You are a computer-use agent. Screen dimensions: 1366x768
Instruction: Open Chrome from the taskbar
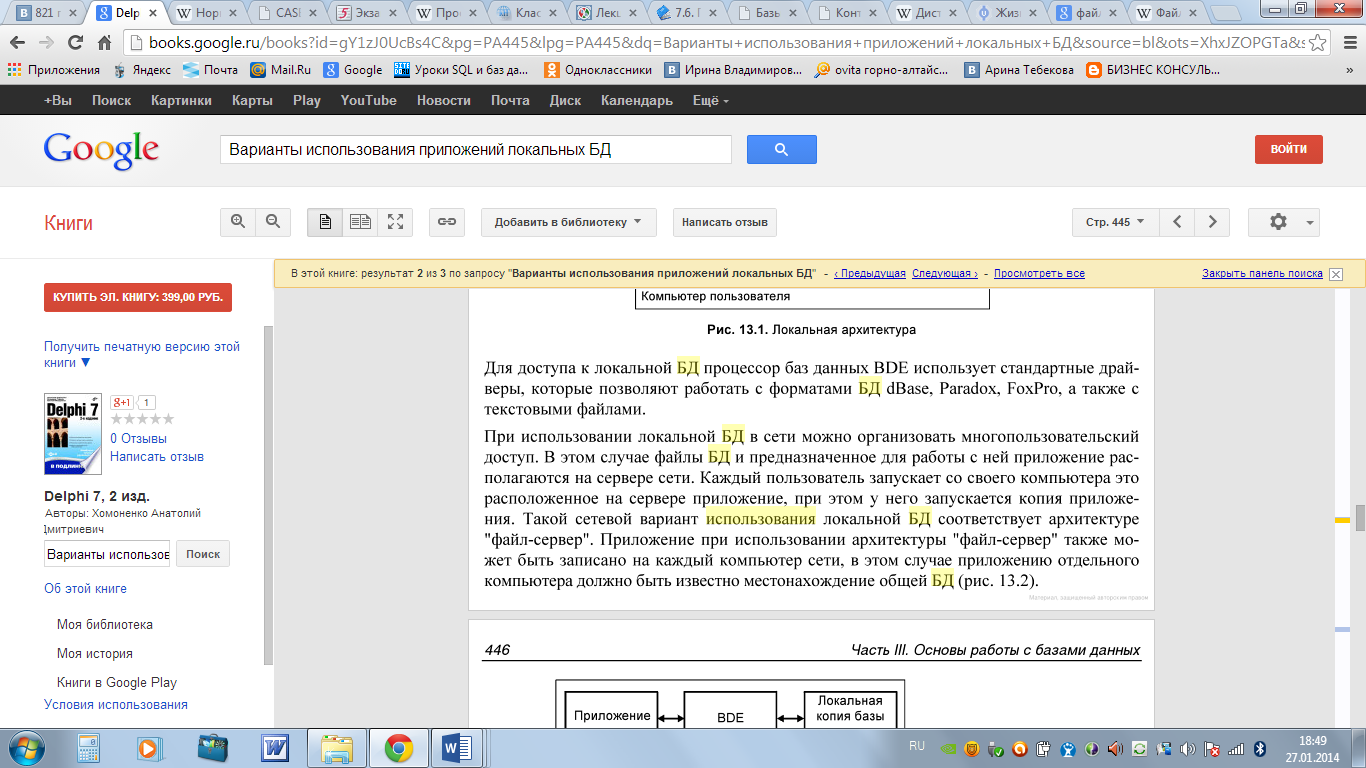pos(399,748)
